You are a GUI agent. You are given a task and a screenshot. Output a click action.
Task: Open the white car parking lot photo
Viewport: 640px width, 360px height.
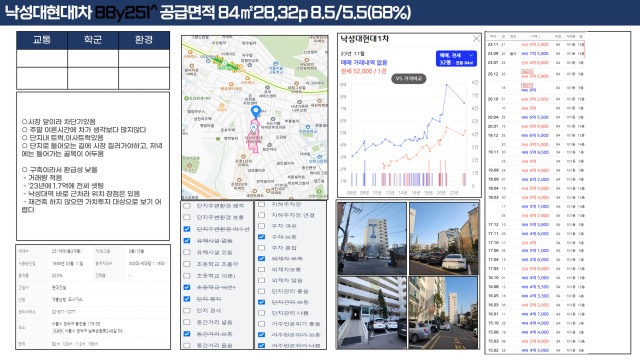[x=443, y=238]
